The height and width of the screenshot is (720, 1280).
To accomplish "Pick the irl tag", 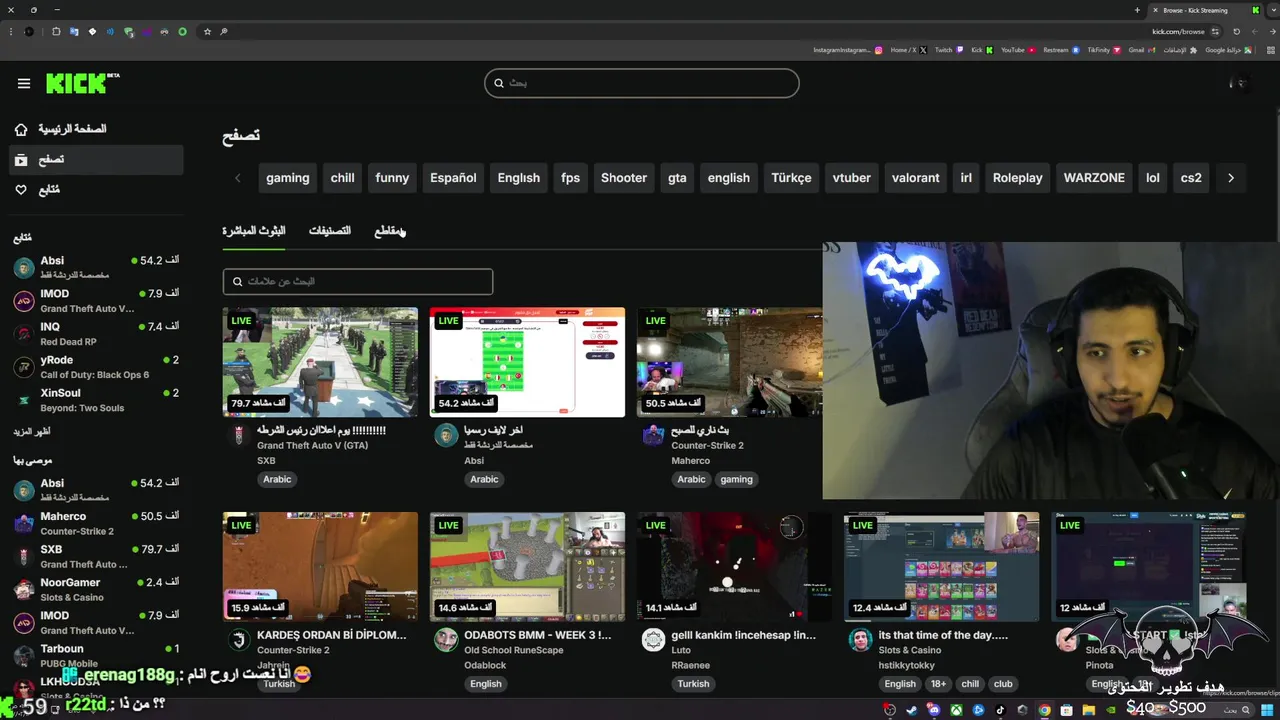I will 966,178.
